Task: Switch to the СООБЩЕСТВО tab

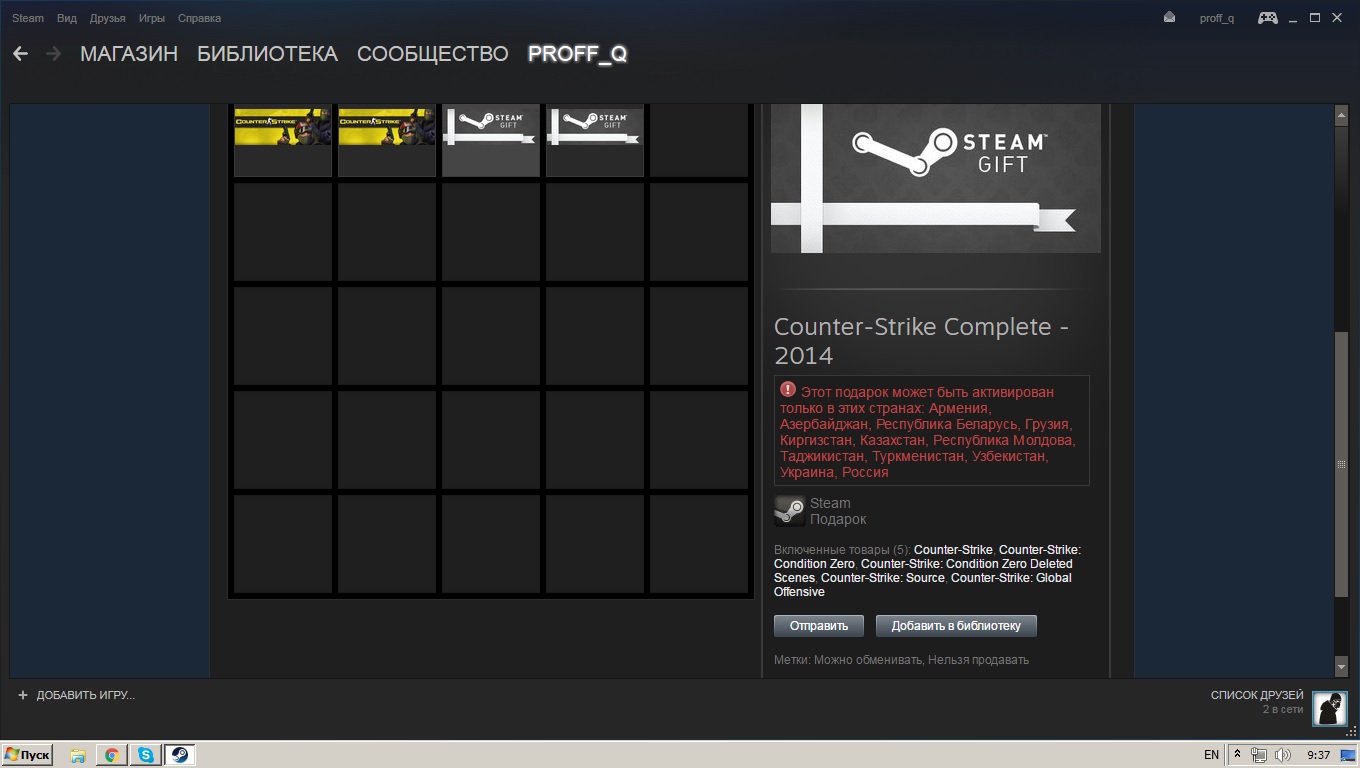Action: tap(433, 54)
